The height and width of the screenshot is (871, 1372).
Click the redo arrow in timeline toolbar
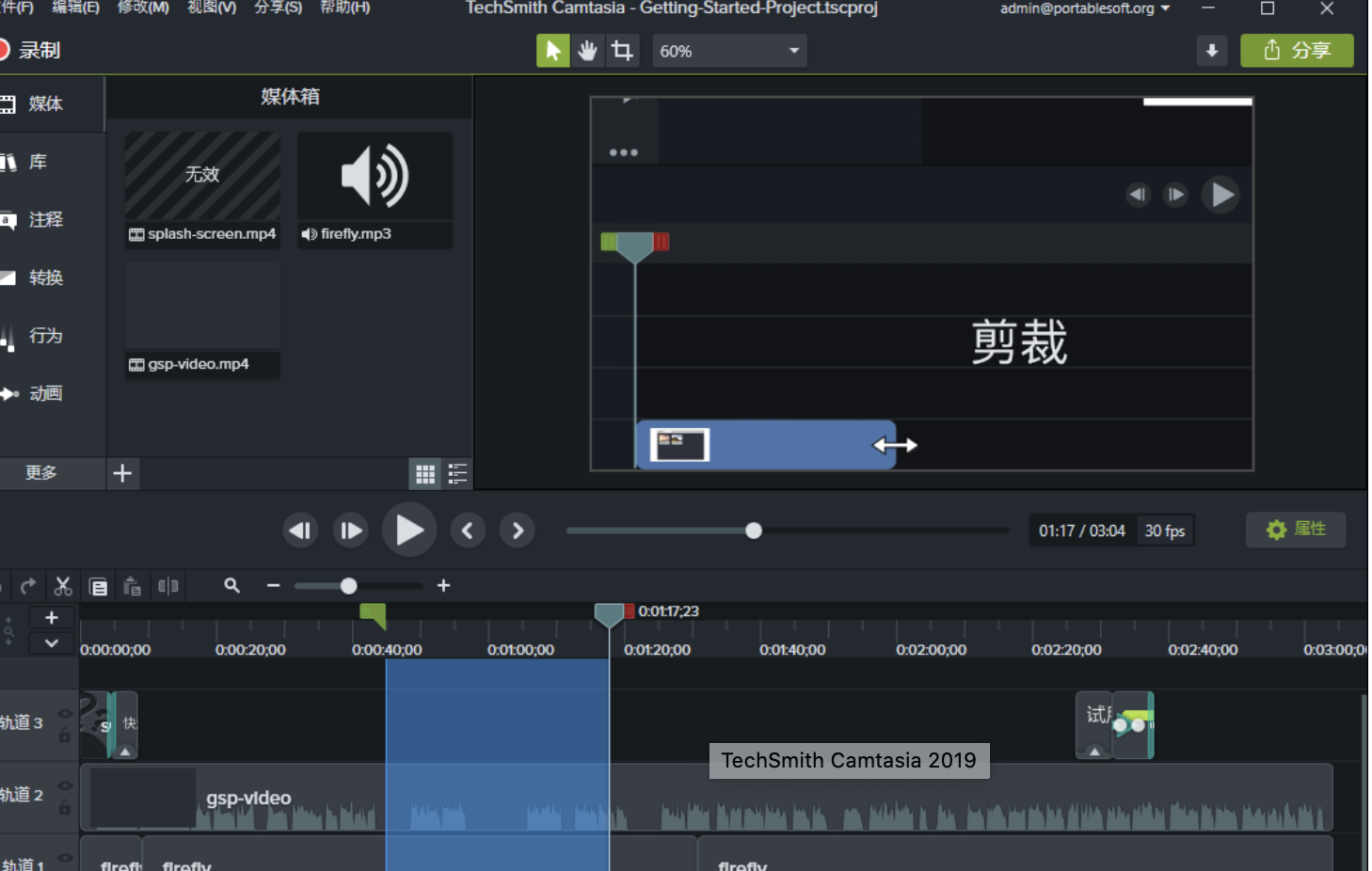pos(28,586)
